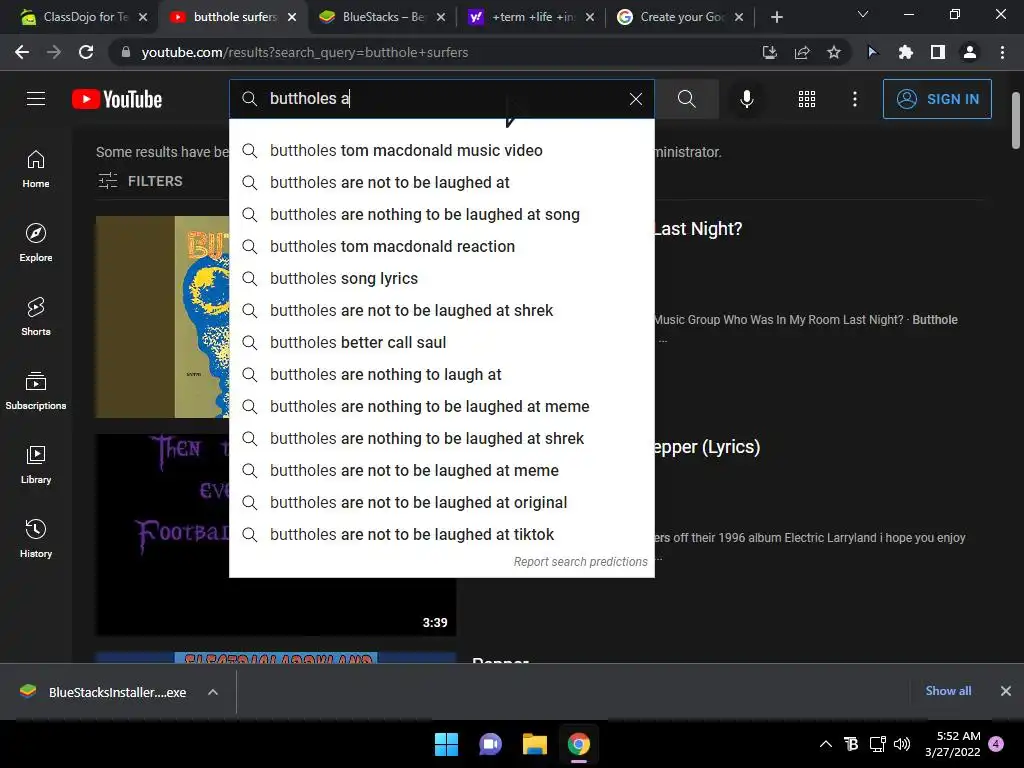1024x768 pixels.
Task: Share this page from the address bar
Action: pos(802,52)
